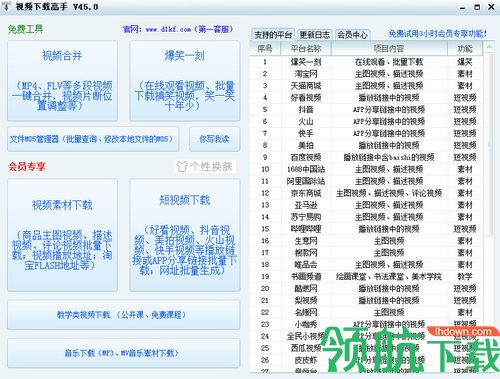Select the 美拍 platform row

pyautogui.click(x=366, y=145)
